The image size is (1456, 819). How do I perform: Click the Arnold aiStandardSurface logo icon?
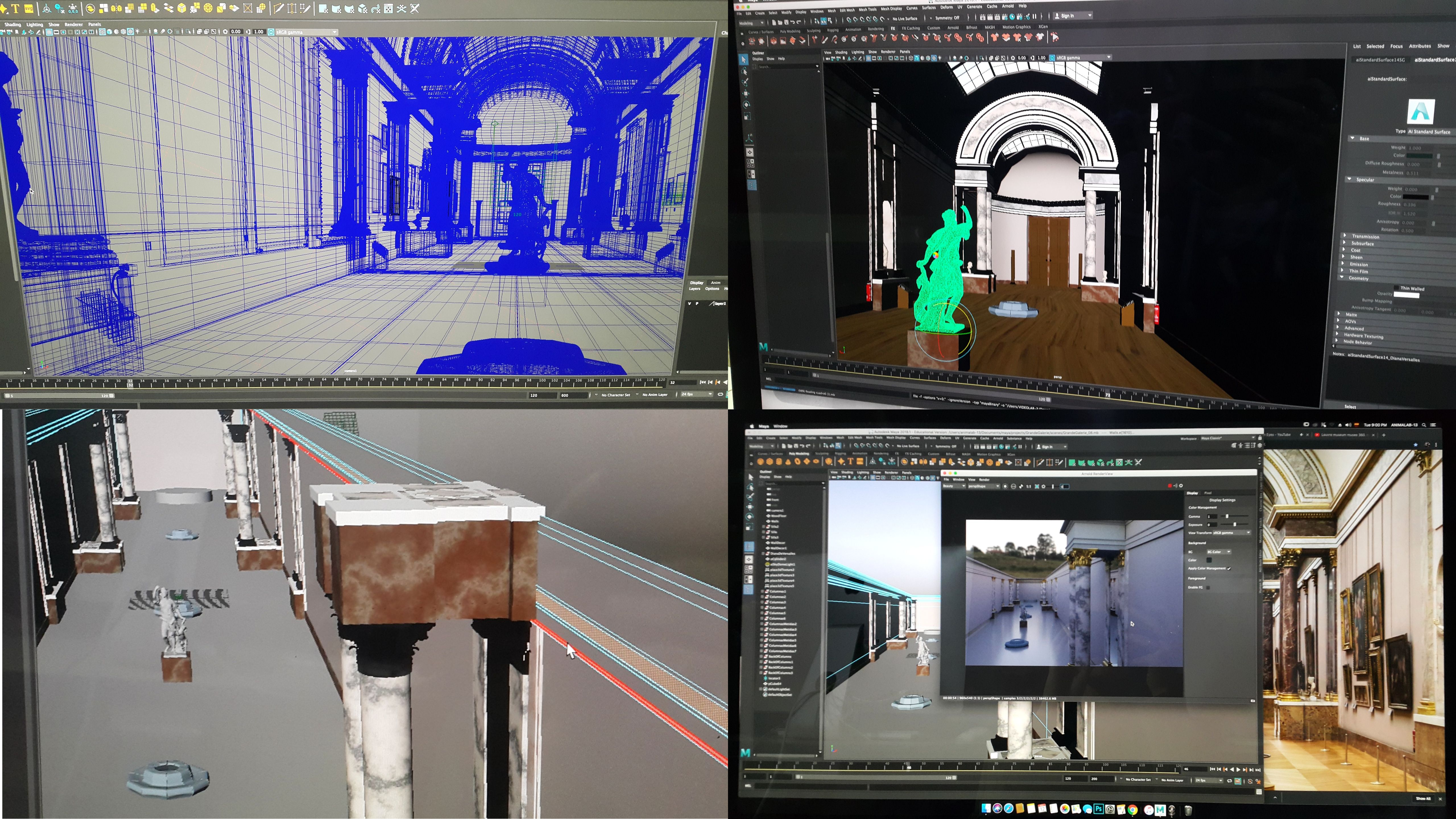click(1420, 111)
